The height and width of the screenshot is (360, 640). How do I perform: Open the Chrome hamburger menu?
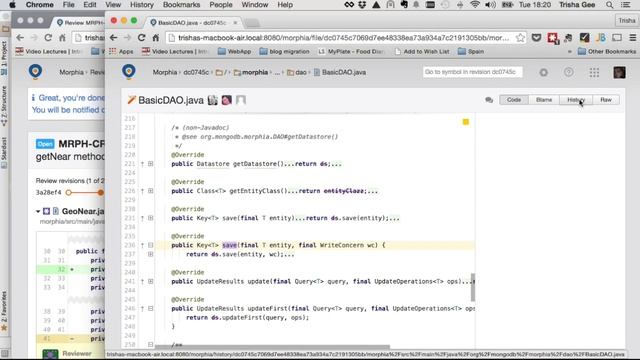(x=633, y=38)
